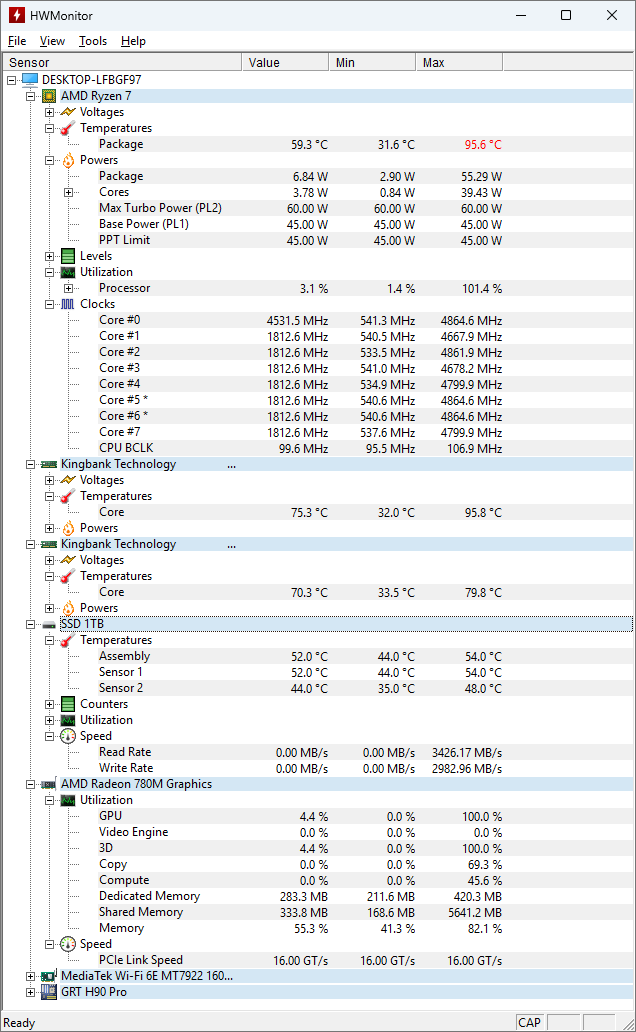The image size is (636, 1032).
Task: Click the thermometer icon beside CPU Temperatures
Action: pyautogui.click(x=67, y=128)
